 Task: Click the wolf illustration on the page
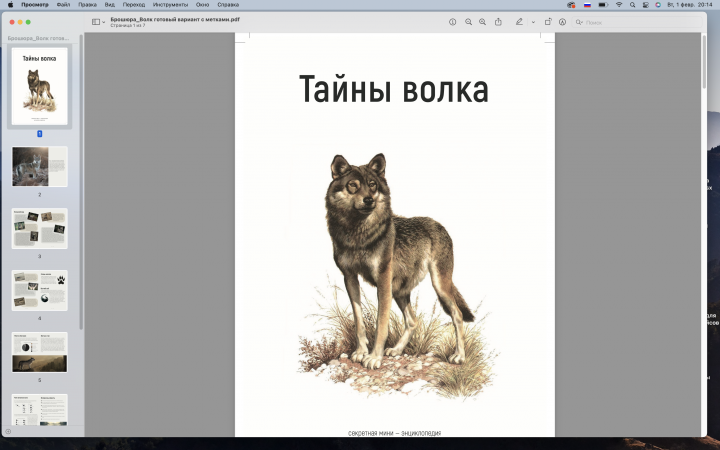[396, 276]
